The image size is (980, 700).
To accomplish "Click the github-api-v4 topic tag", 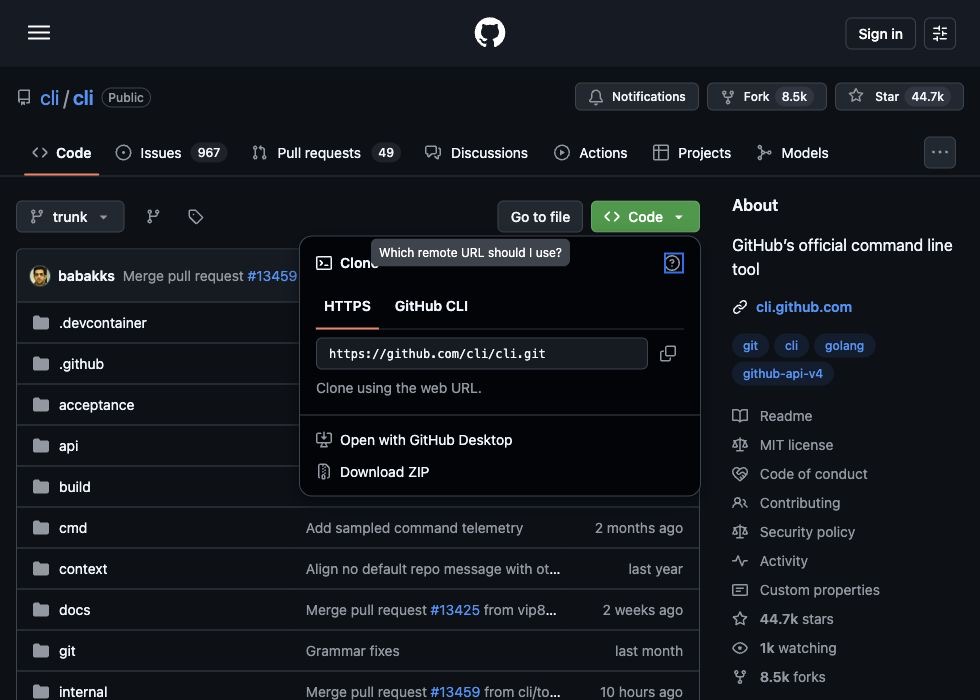I will tap(782, 374).
